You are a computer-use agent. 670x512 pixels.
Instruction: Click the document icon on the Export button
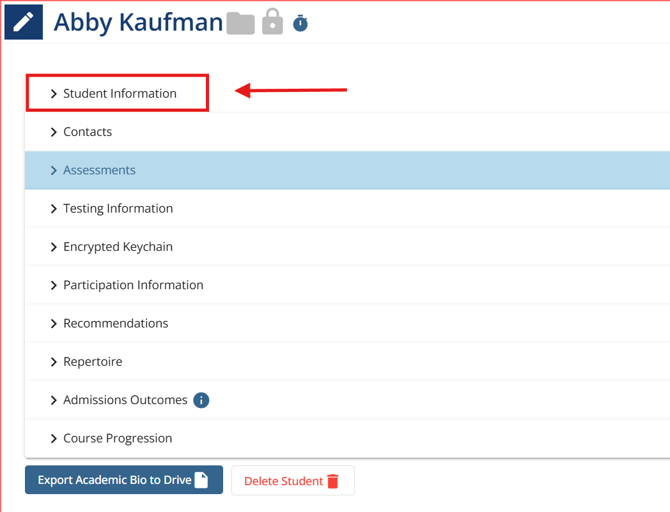click(x=201, y=480)
